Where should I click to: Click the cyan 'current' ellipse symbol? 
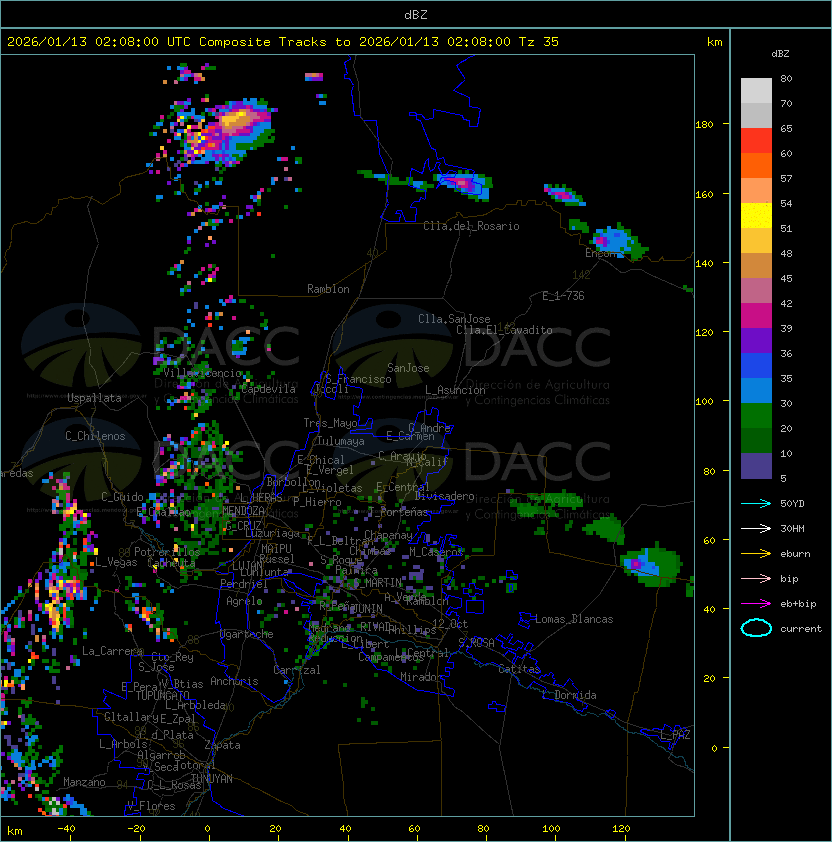(x=756, y=628)
